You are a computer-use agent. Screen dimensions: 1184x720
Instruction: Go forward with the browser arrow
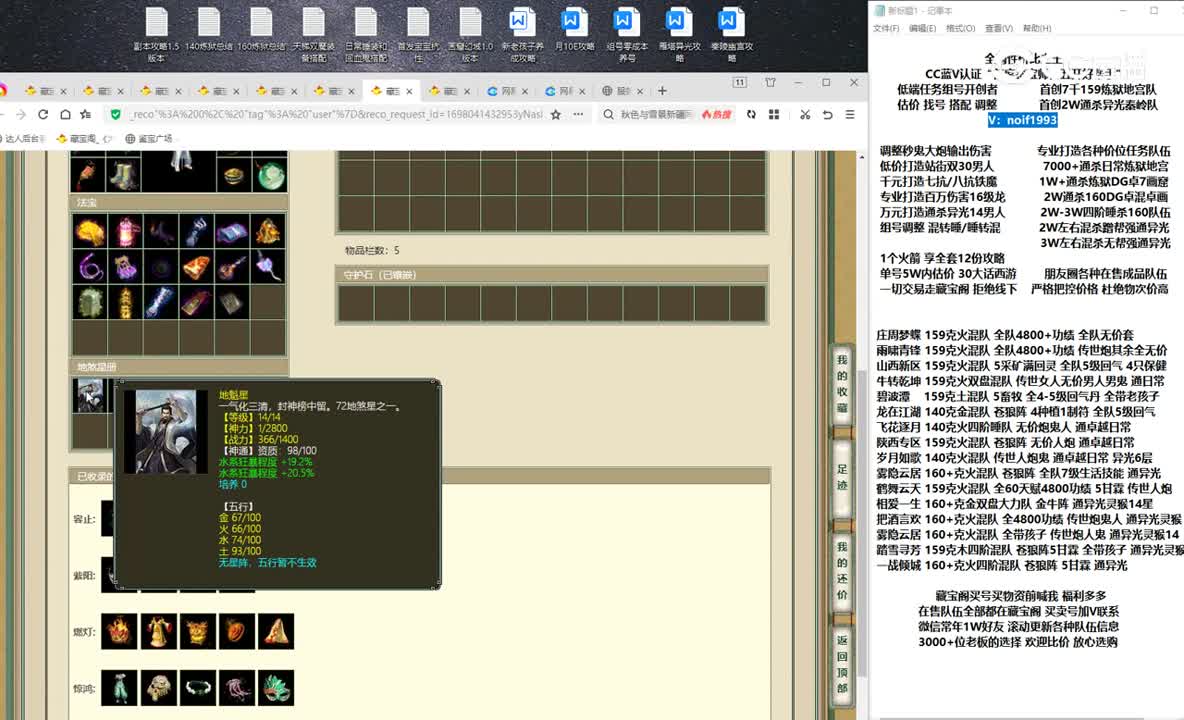coord(20,114)
